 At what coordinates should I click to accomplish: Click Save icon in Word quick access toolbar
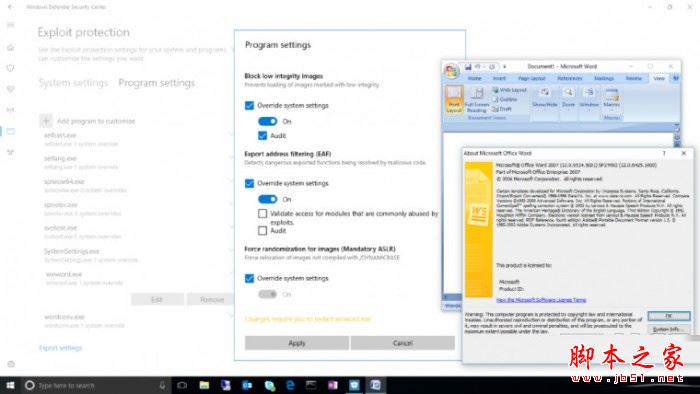coord(468,67)
